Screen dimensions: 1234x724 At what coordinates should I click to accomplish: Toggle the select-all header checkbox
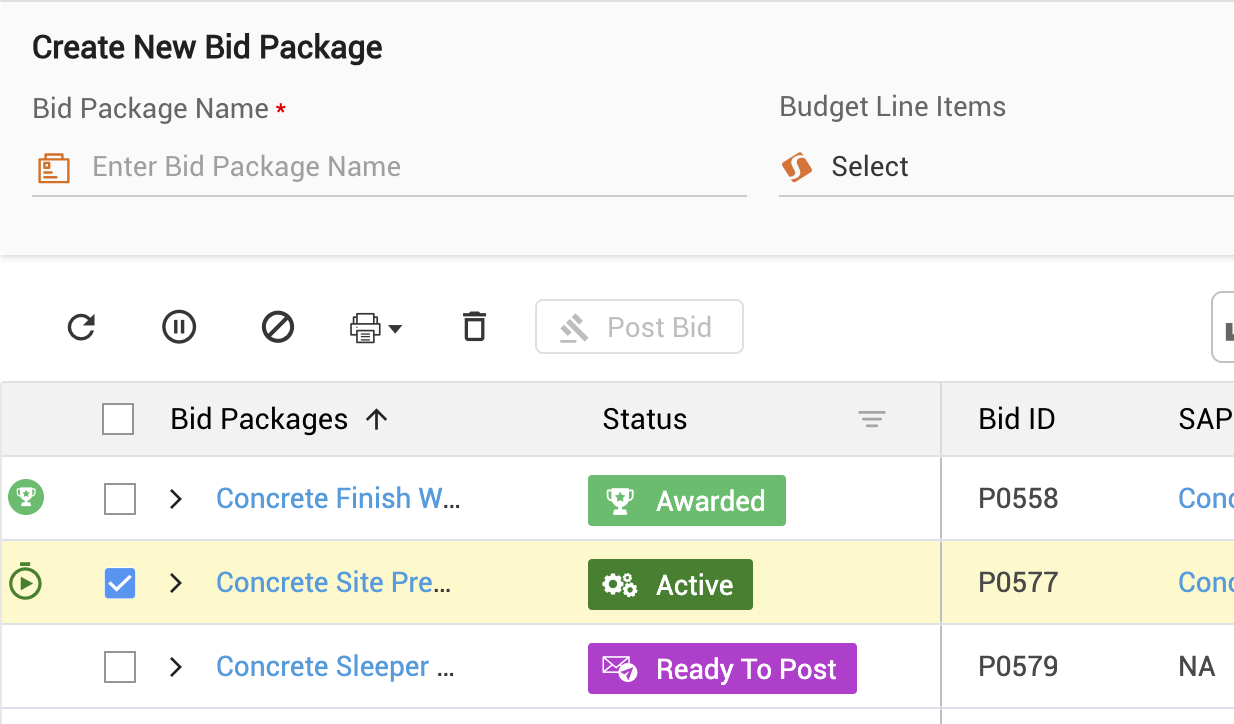tap(118, 419)
